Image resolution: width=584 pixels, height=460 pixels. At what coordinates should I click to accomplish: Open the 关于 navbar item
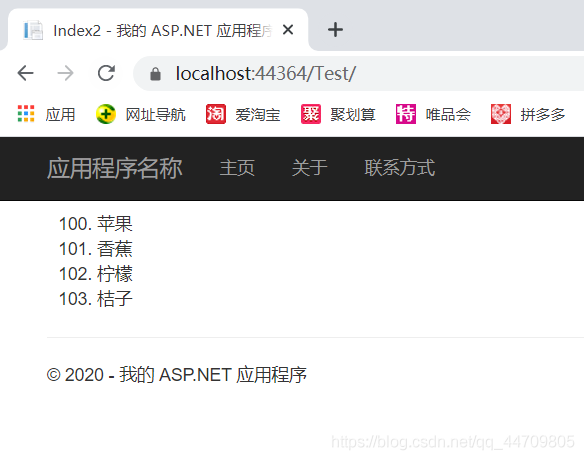click(x=310, y=168)
